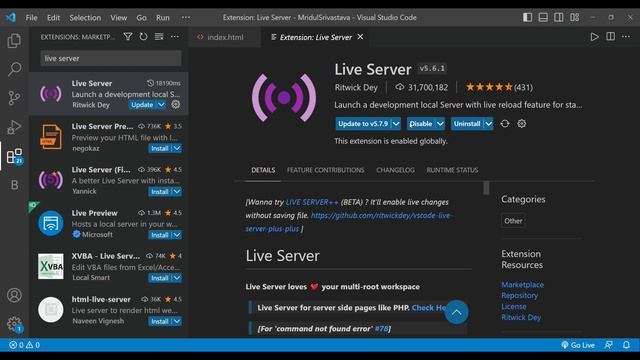Viewport: 640px width, 360px height.
Task: Open gear for Live Server list item
Action: point(176,104)
